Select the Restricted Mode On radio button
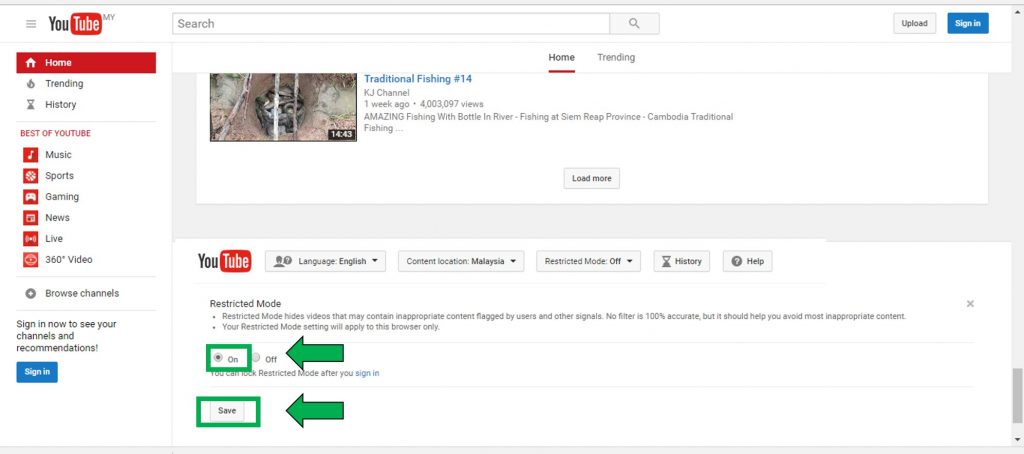Screen dimensions: 1024x454 [x=218, y=357]
